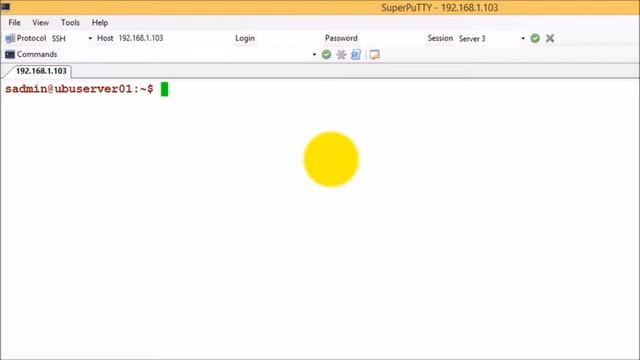Click the yellow note window icon

click(x=374, y=54)
